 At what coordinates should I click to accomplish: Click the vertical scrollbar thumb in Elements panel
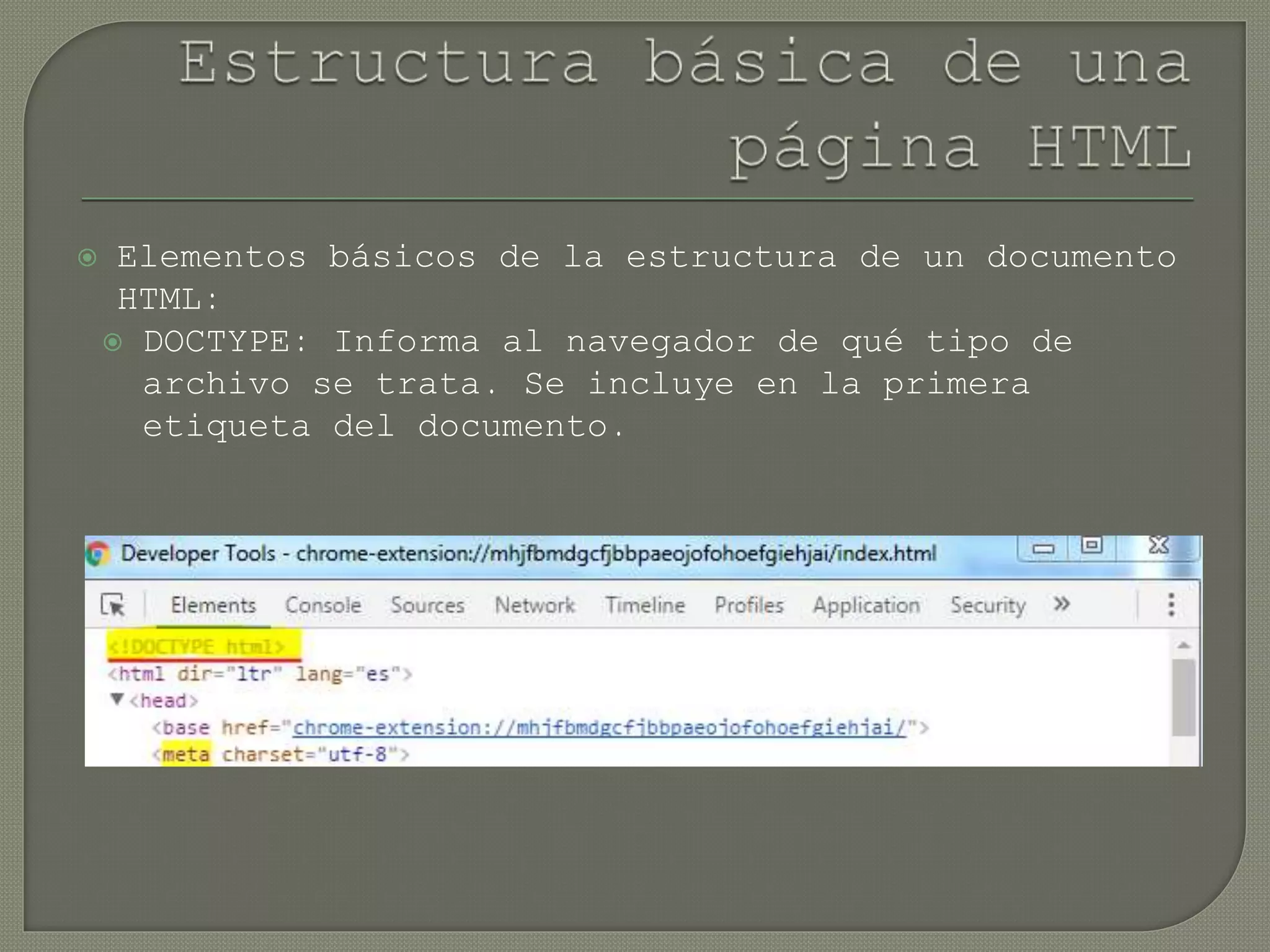1184,697
